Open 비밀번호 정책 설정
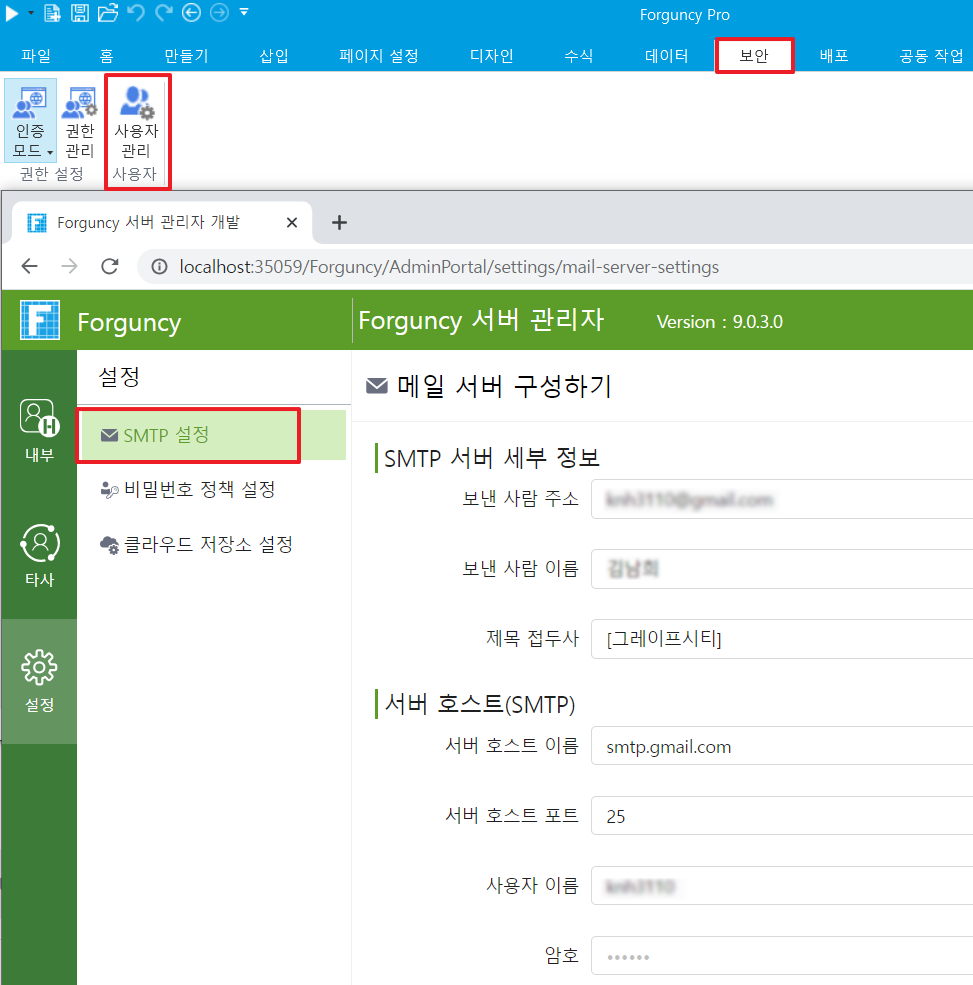973x985 pixels. (188, 489)
